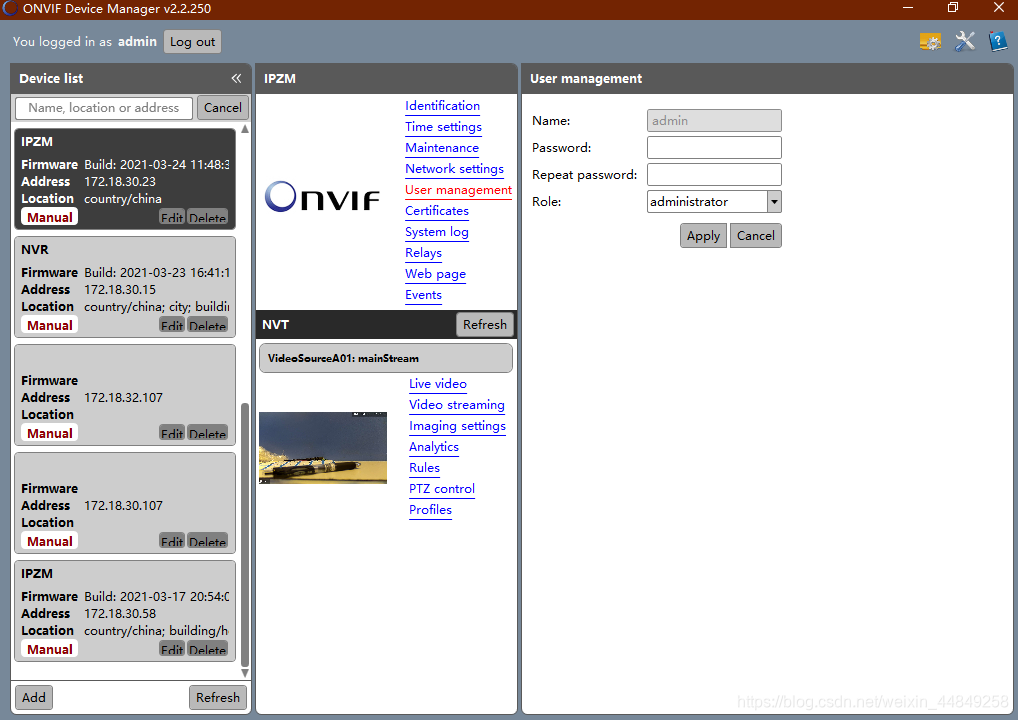Edit the IPZM device 172.18.30.58
Screen dimensions: 1018x720
tap(172, 649)
